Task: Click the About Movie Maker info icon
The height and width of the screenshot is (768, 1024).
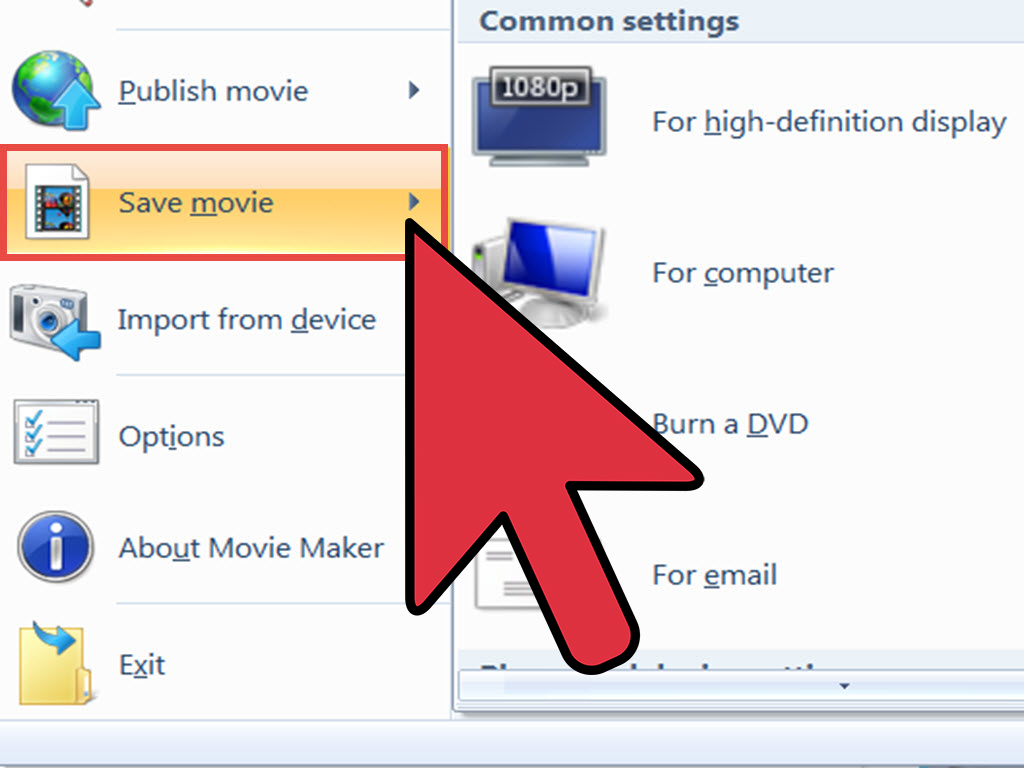Action: pos(56,546)
